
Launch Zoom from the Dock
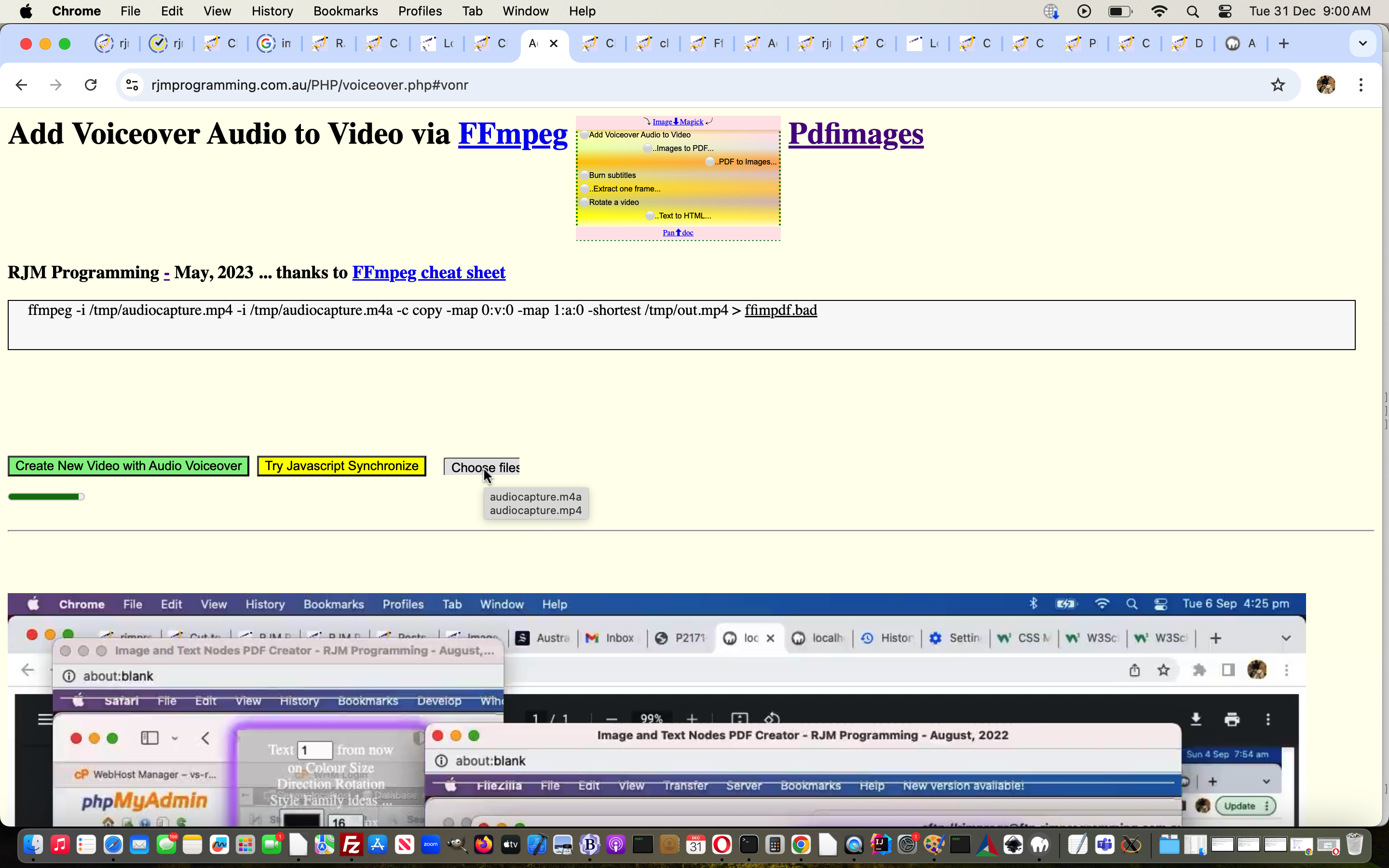(x=431, y=844)
